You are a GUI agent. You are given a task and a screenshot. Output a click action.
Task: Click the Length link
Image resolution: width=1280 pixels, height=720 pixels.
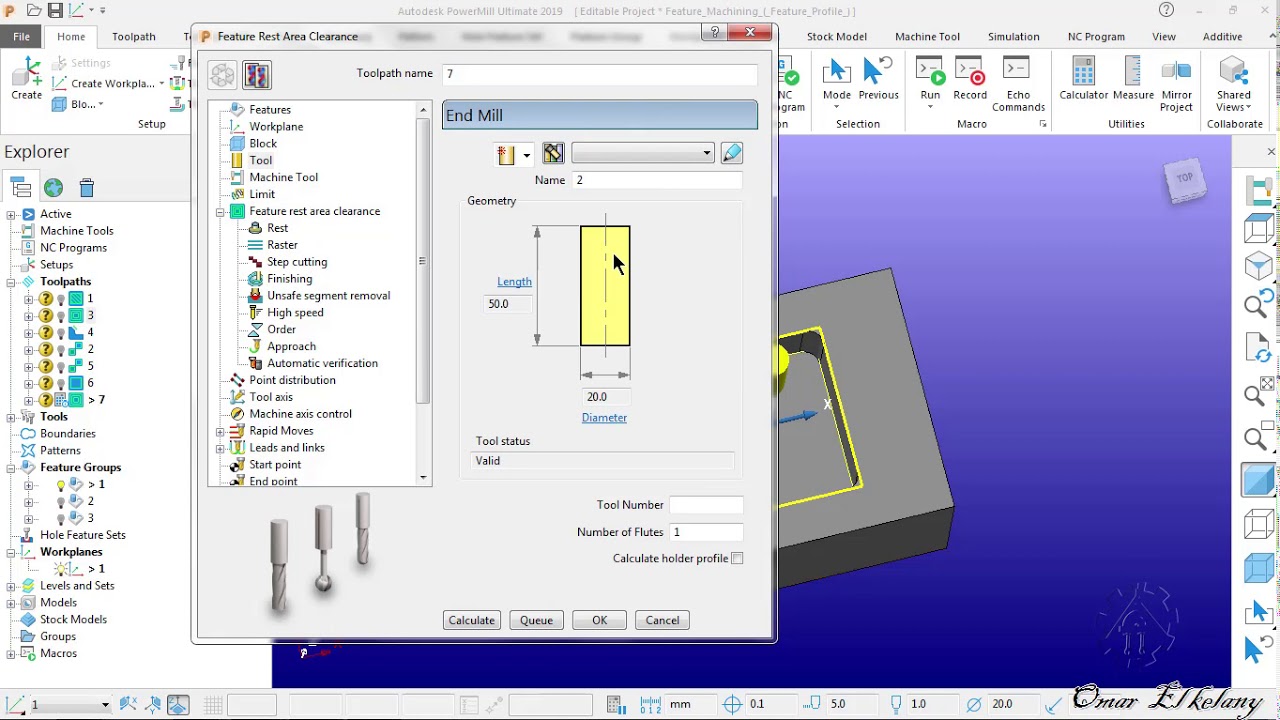[x=514, y=282]
